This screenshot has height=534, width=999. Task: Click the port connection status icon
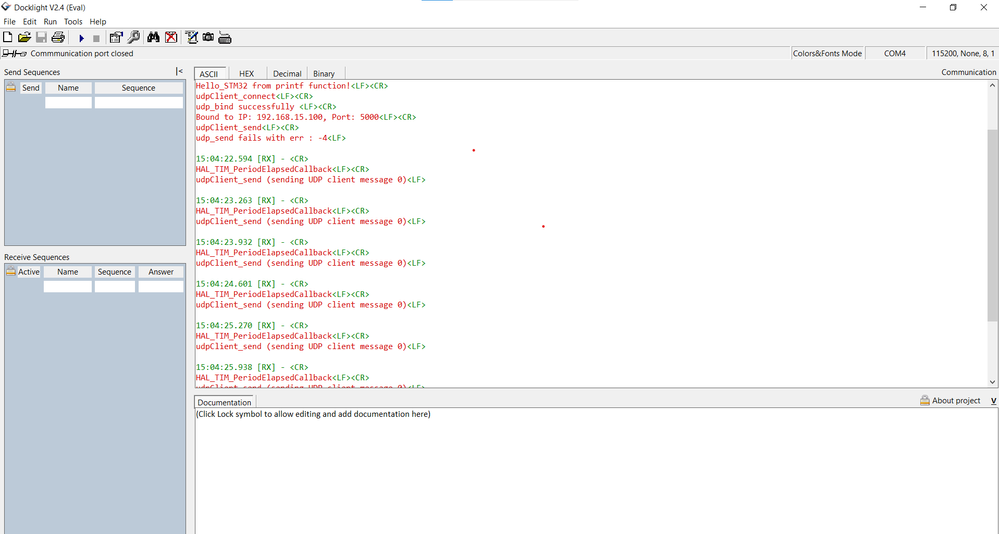(x=14, y=54)
